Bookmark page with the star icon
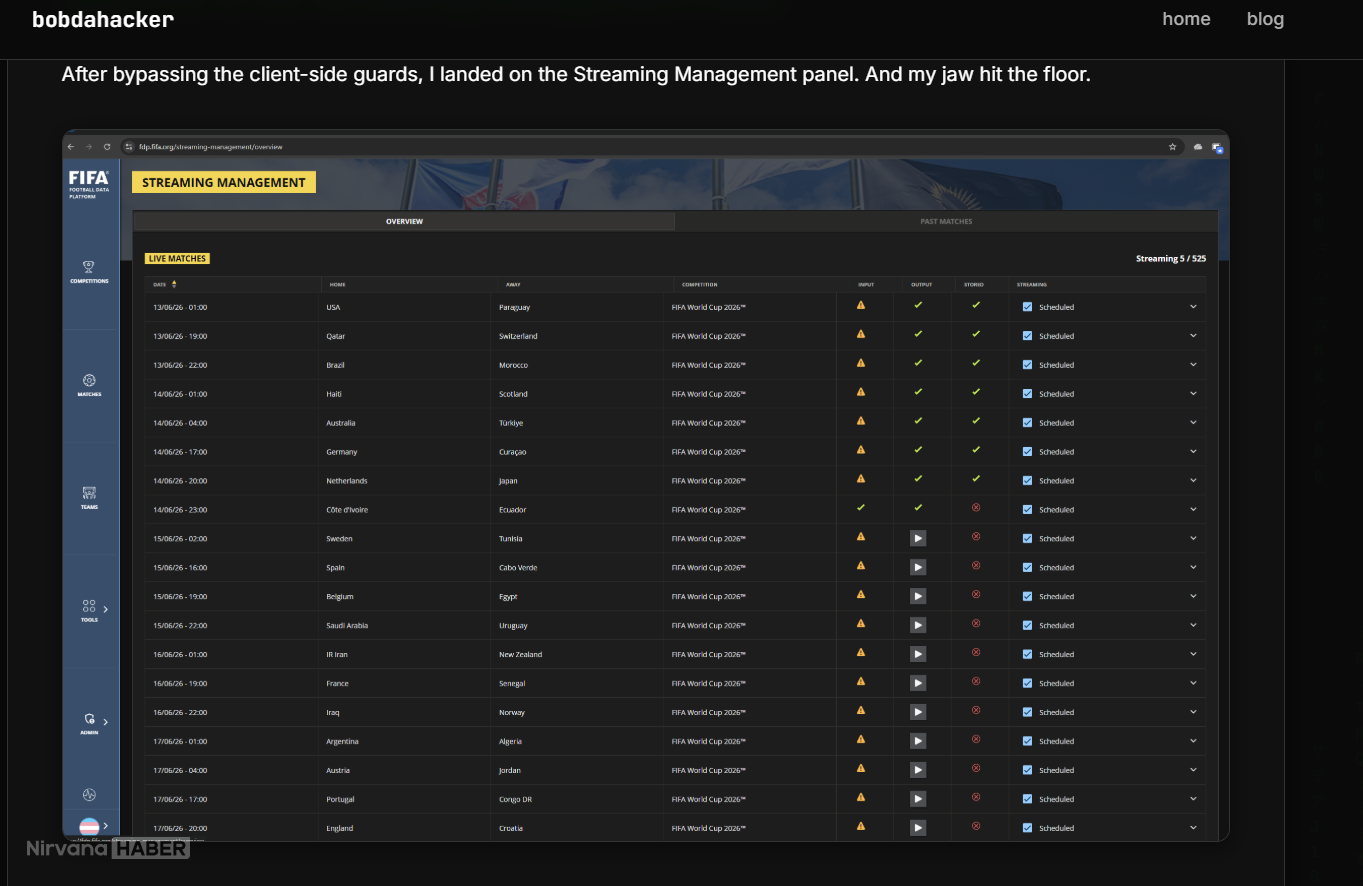The height and width of the screenshot is (886, 1363). pos(1173,147)
